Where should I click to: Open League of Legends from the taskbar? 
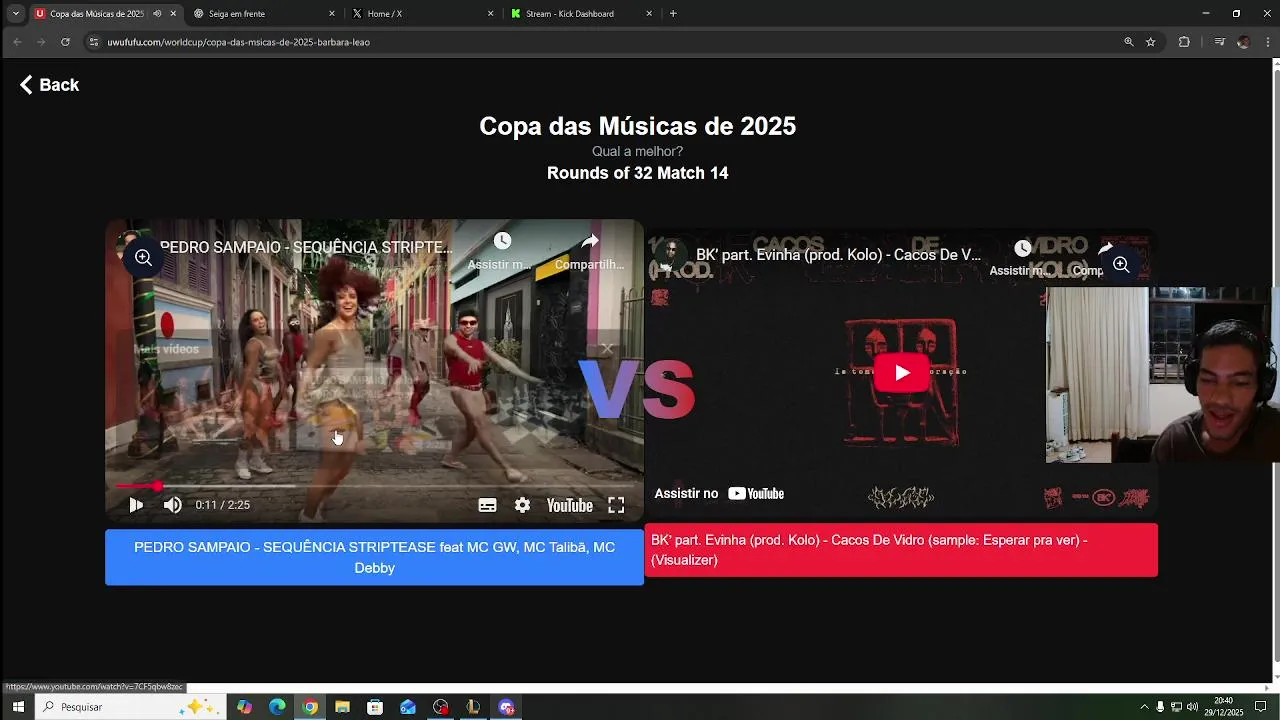tap(473, 707)
